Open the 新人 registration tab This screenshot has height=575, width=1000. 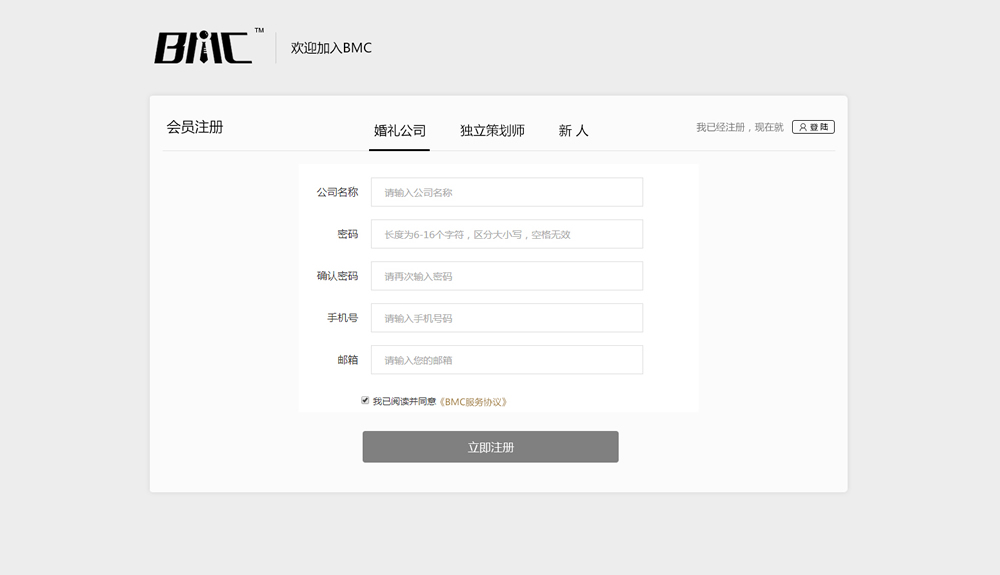point(573,131)
